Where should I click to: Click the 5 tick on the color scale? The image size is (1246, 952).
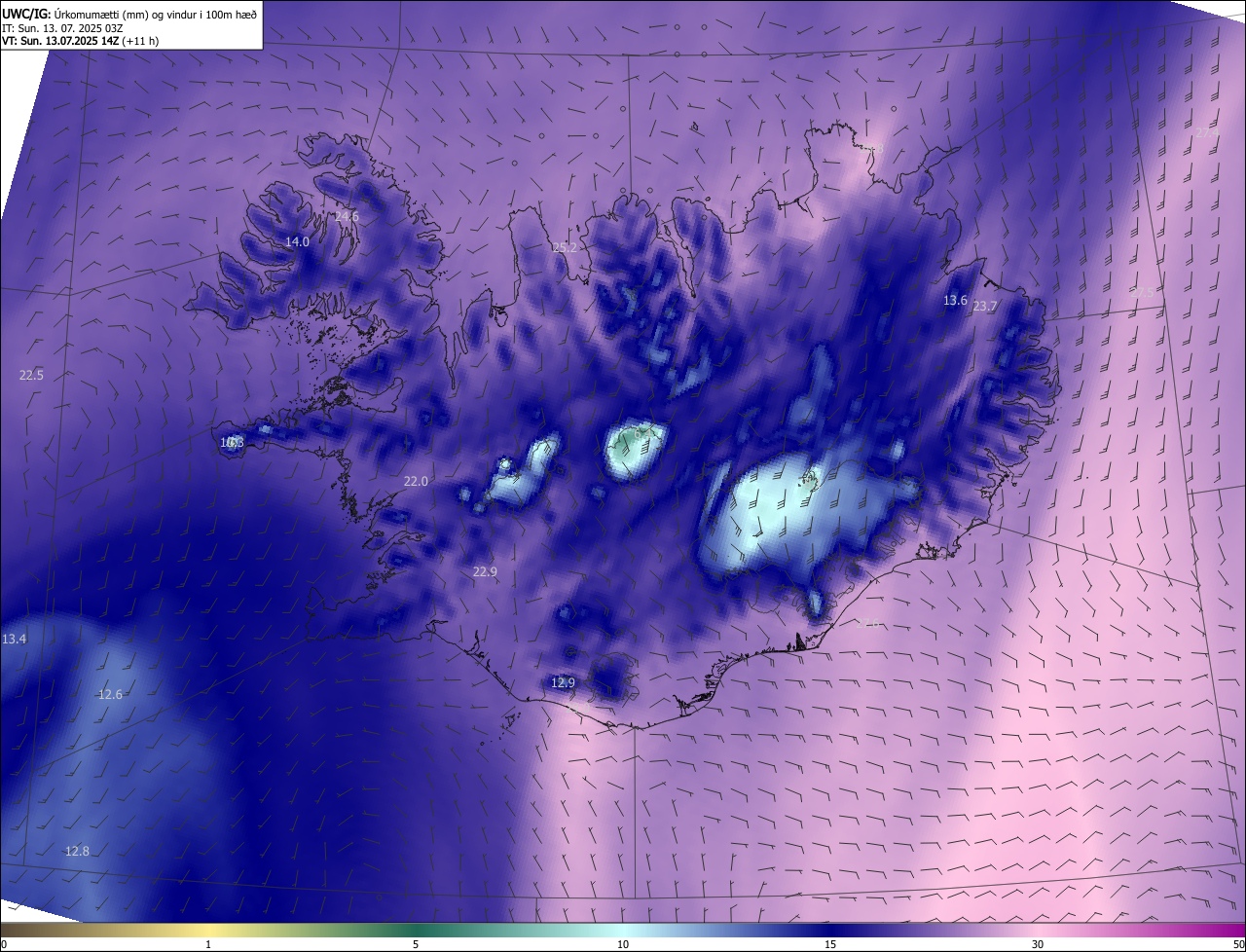point(416,944)
